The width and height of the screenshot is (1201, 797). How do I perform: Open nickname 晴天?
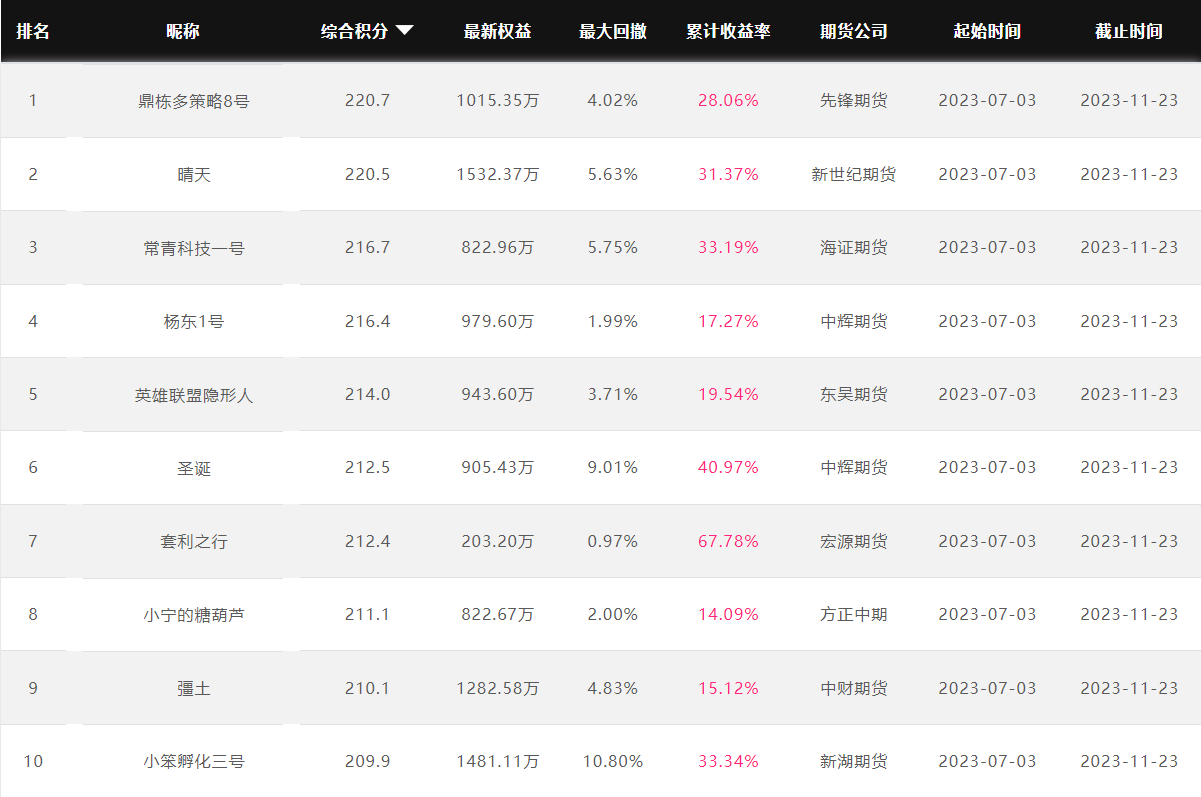(x=194, y=175)
